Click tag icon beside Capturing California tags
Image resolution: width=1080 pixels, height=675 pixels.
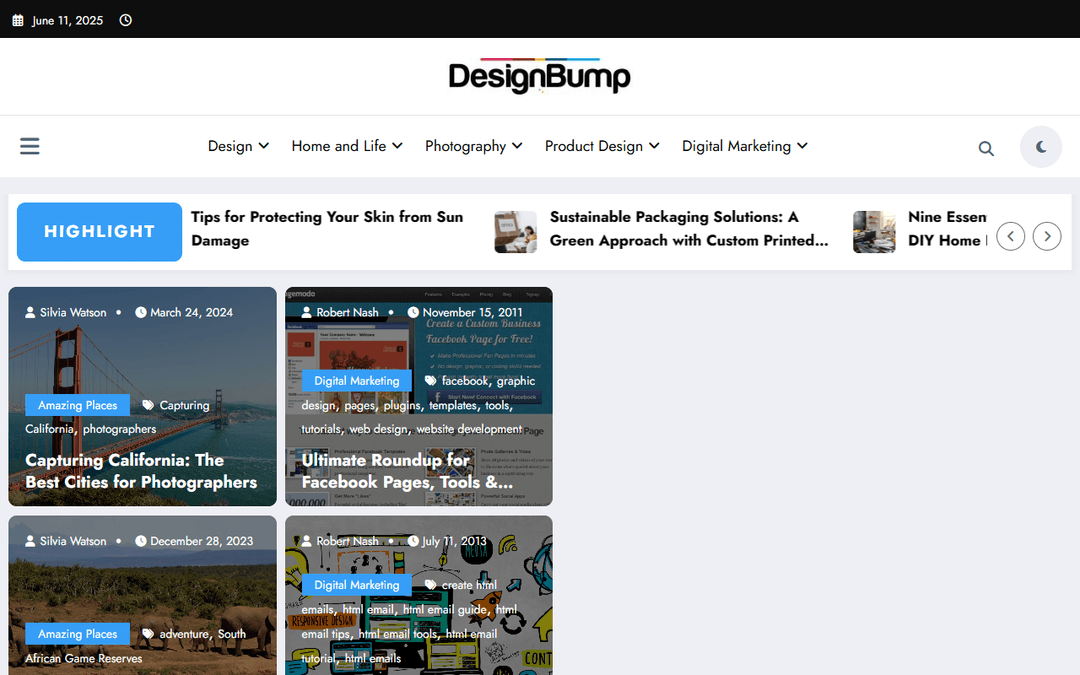pyautogui.click(x=148, y=405)
